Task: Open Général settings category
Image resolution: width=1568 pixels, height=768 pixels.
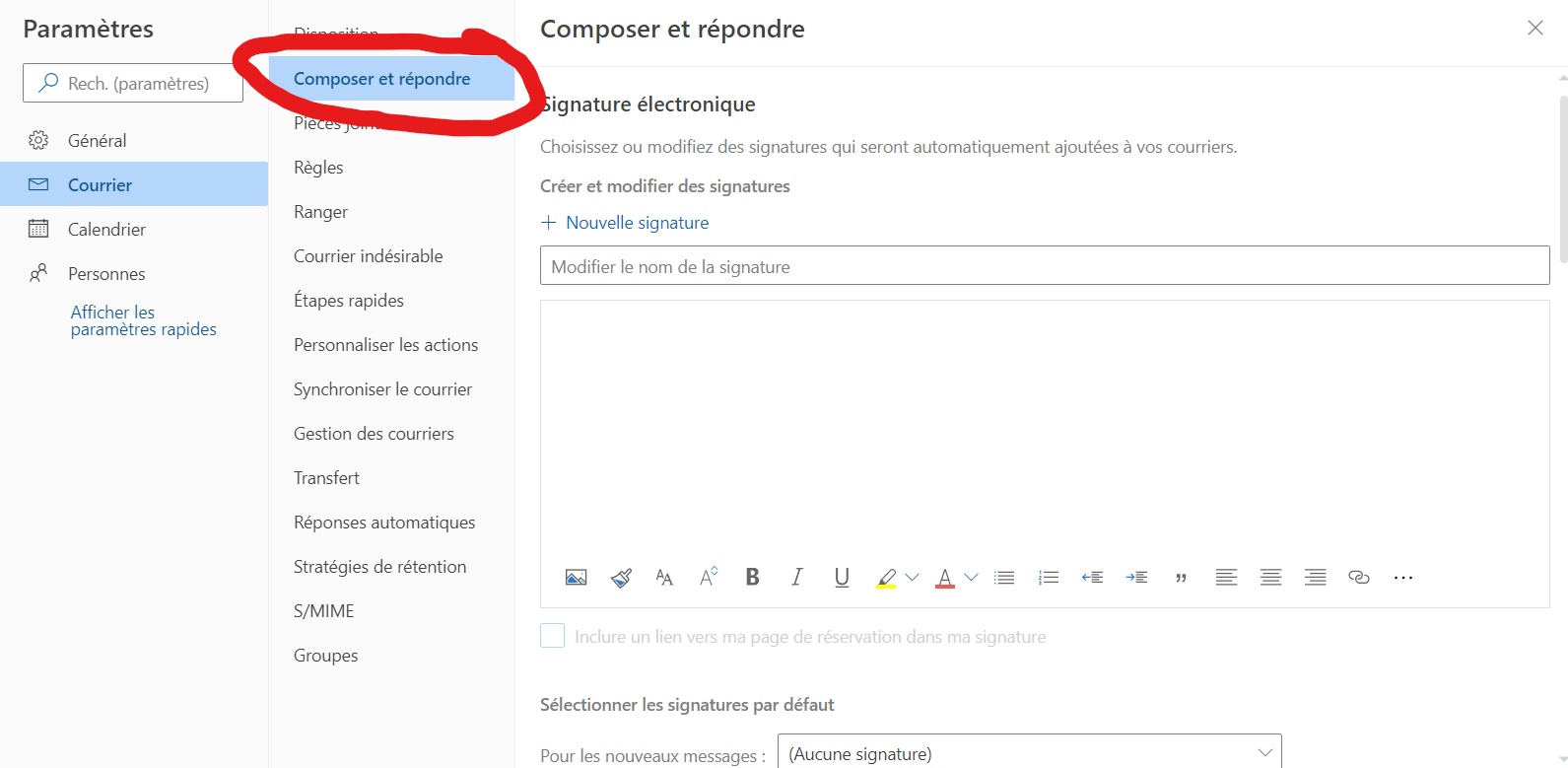Action: pos(134,140)
